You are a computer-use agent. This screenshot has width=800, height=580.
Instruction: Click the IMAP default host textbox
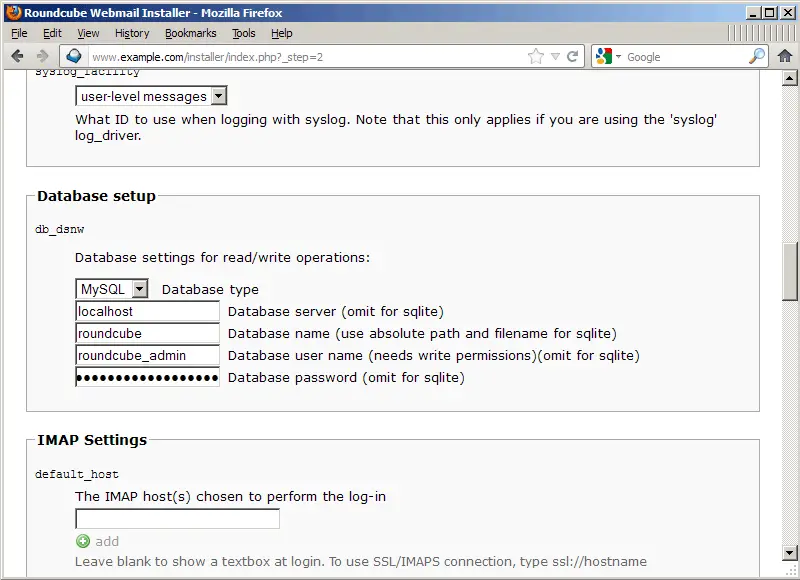pos(178,519)
